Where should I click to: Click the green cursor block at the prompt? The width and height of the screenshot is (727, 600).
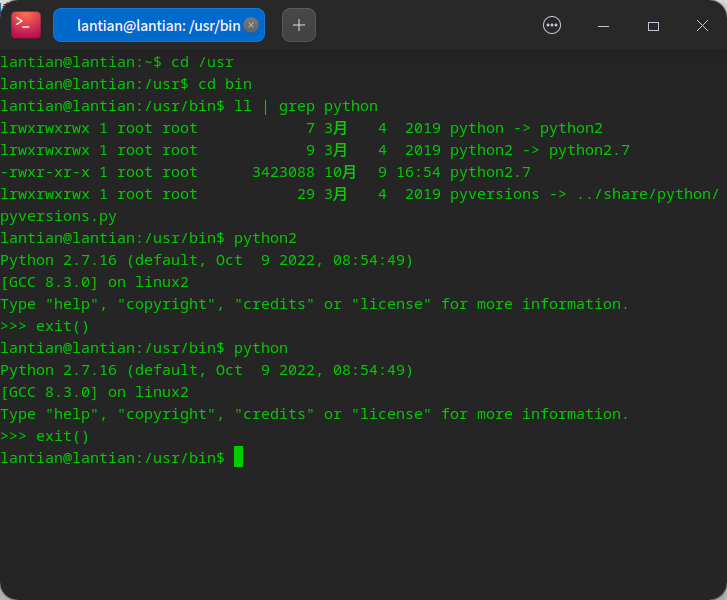[238, 457]
